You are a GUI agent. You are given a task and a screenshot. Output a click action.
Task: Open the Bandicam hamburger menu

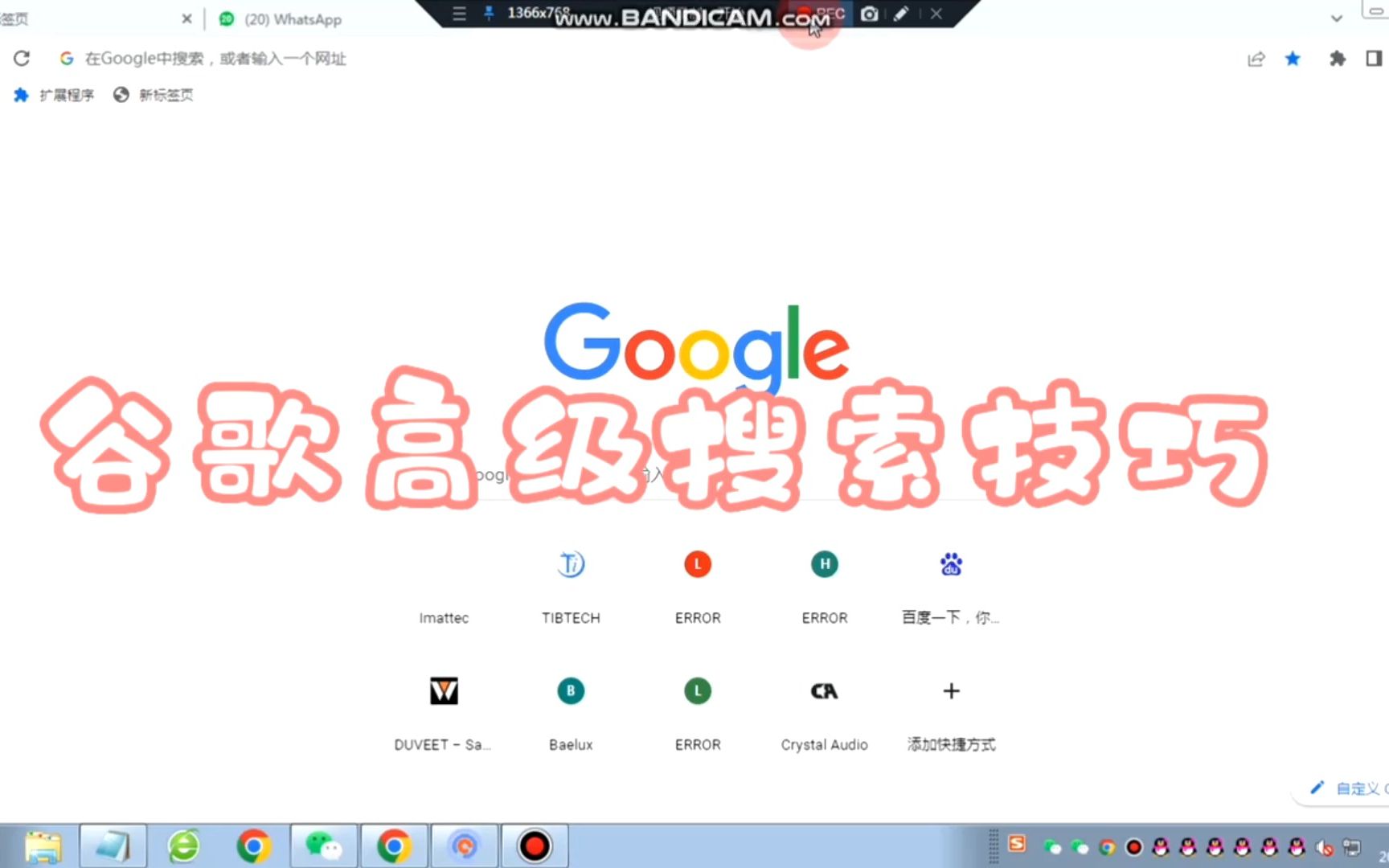coord(459,13)
